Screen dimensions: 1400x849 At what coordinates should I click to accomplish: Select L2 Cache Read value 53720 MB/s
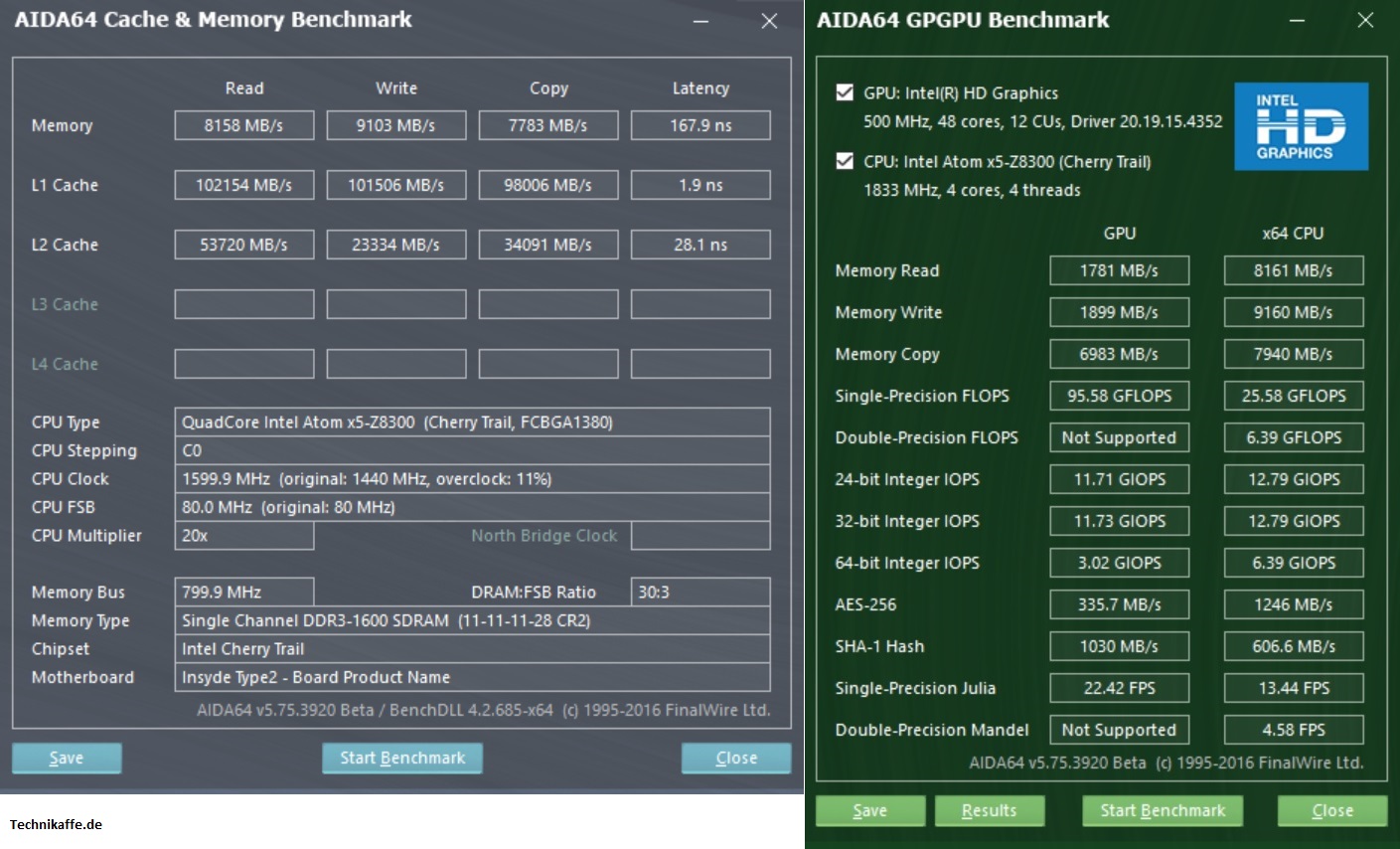[244, 245]
